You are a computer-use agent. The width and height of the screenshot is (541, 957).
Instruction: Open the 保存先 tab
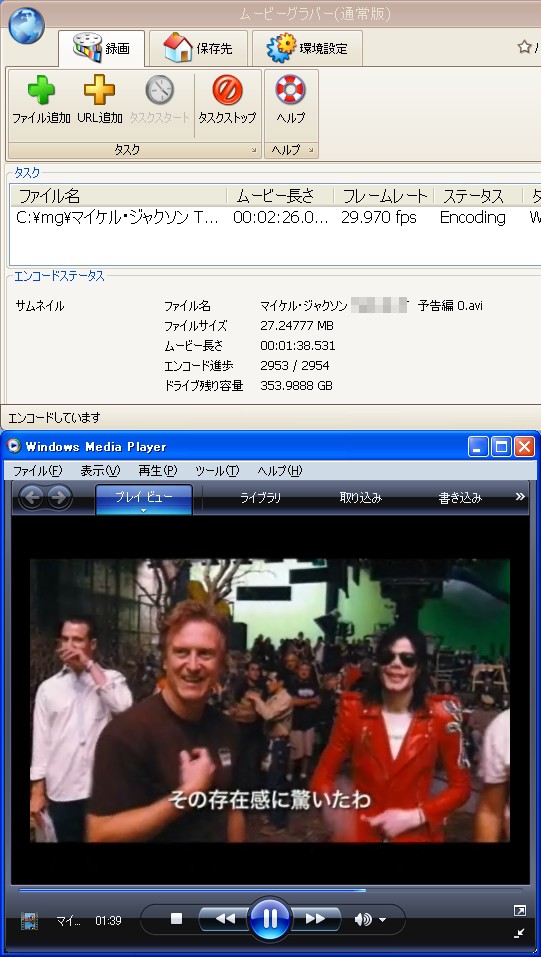198,48
